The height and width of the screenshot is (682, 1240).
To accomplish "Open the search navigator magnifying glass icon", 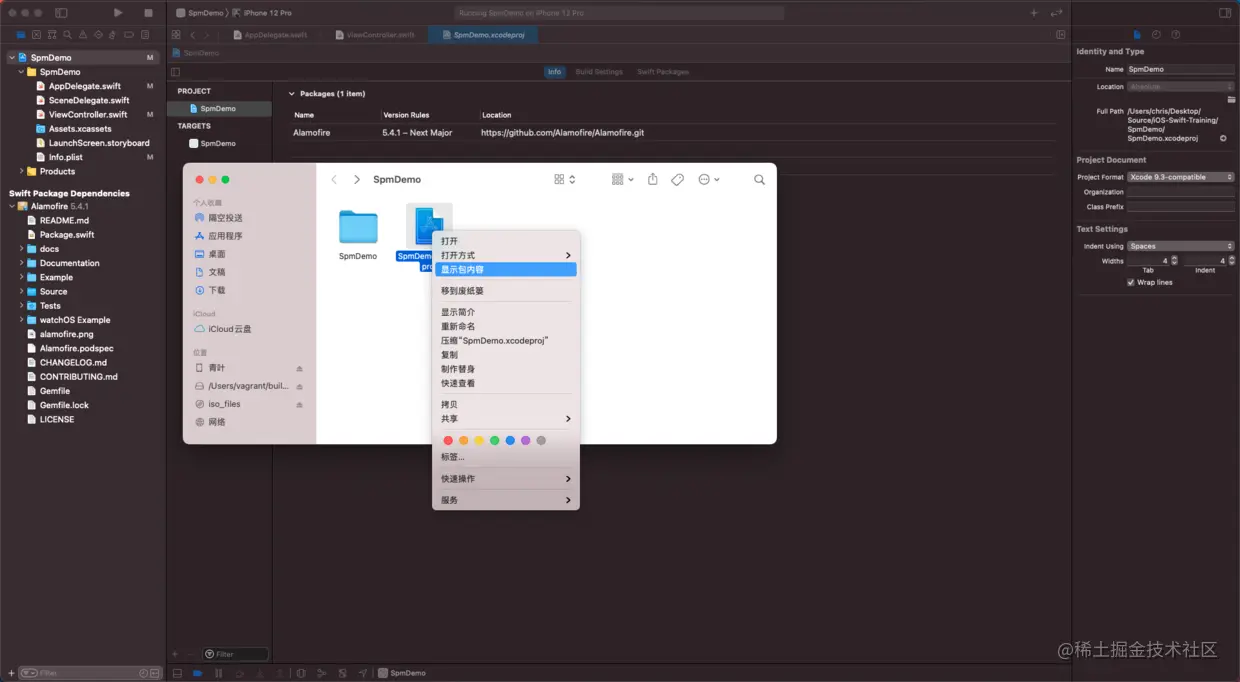I will click(x=67, y=33).
